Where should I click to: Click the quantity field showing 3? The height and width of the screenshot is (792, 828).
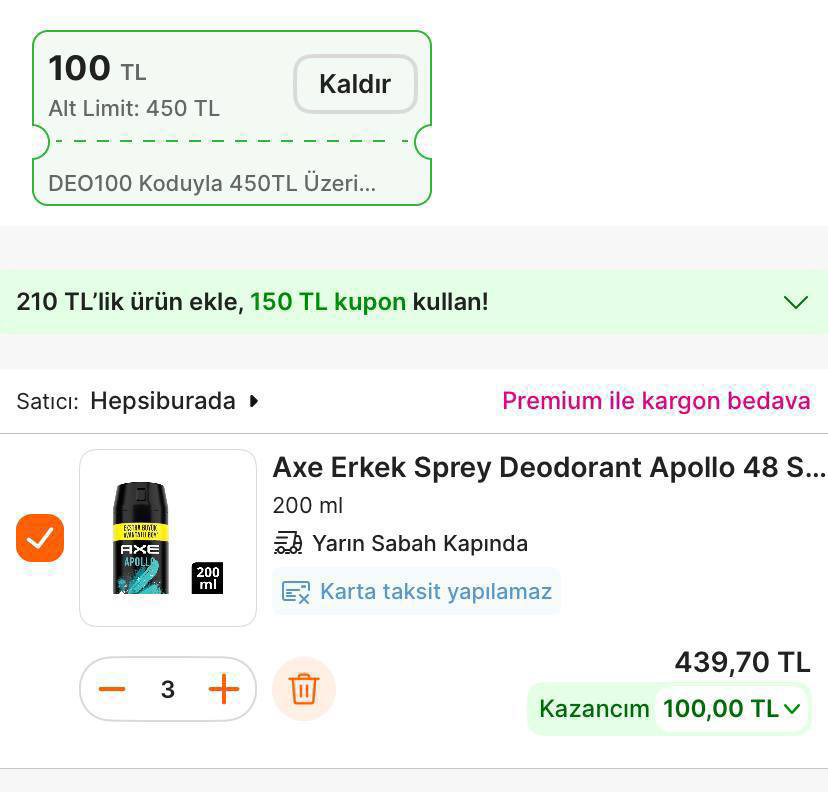pos(168,689)
